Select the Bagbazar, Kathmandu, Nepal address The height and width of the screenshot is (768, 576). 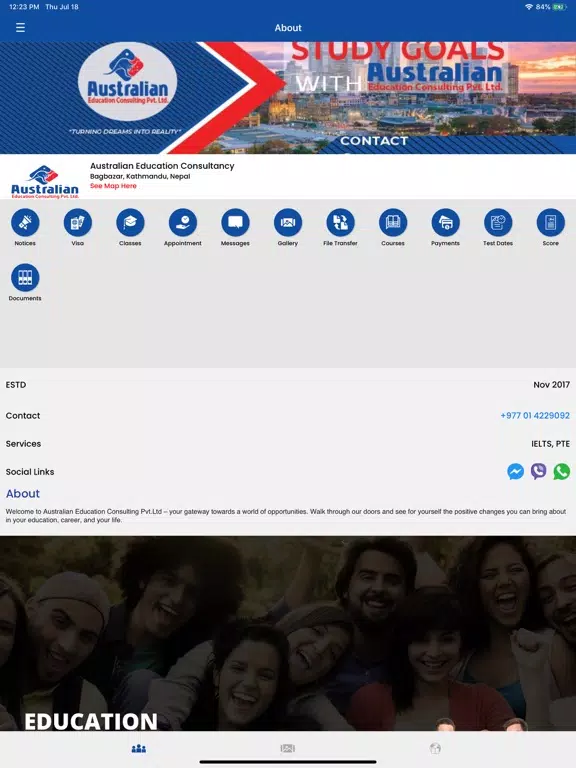pyautogui.click(x=140, y=176)
